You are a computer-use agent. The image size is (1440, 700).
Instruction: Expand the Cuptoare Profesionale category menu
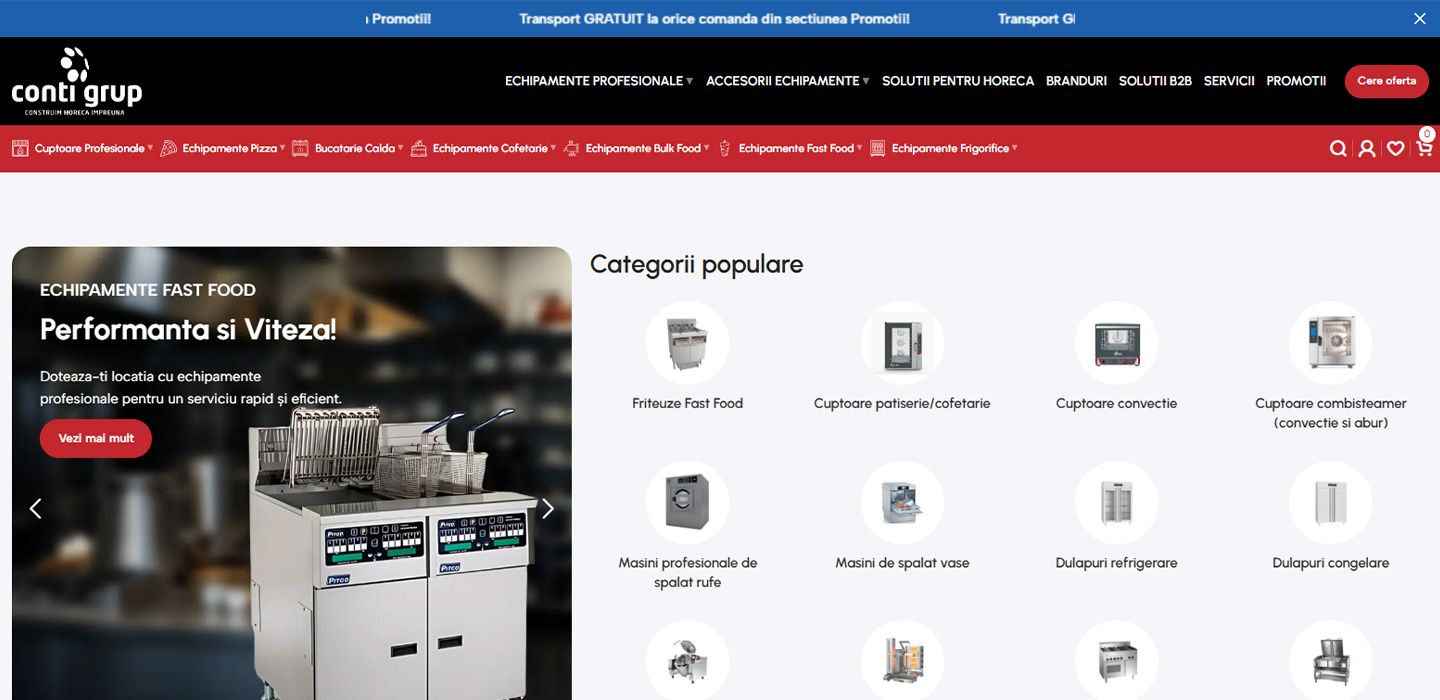click(x=89, y=149)
